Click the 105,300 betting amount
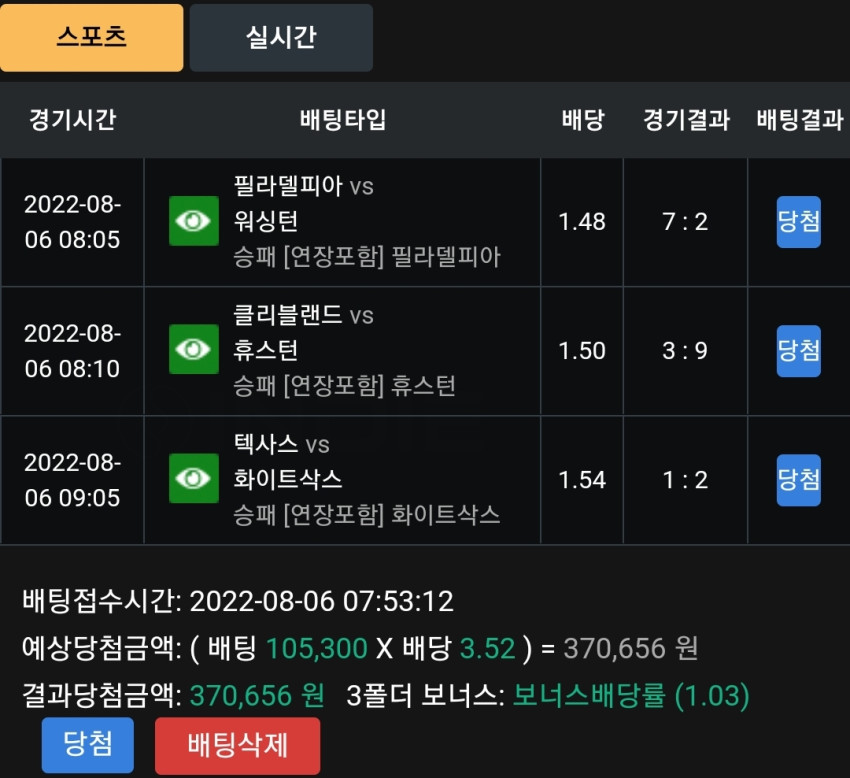 point(317,648)
